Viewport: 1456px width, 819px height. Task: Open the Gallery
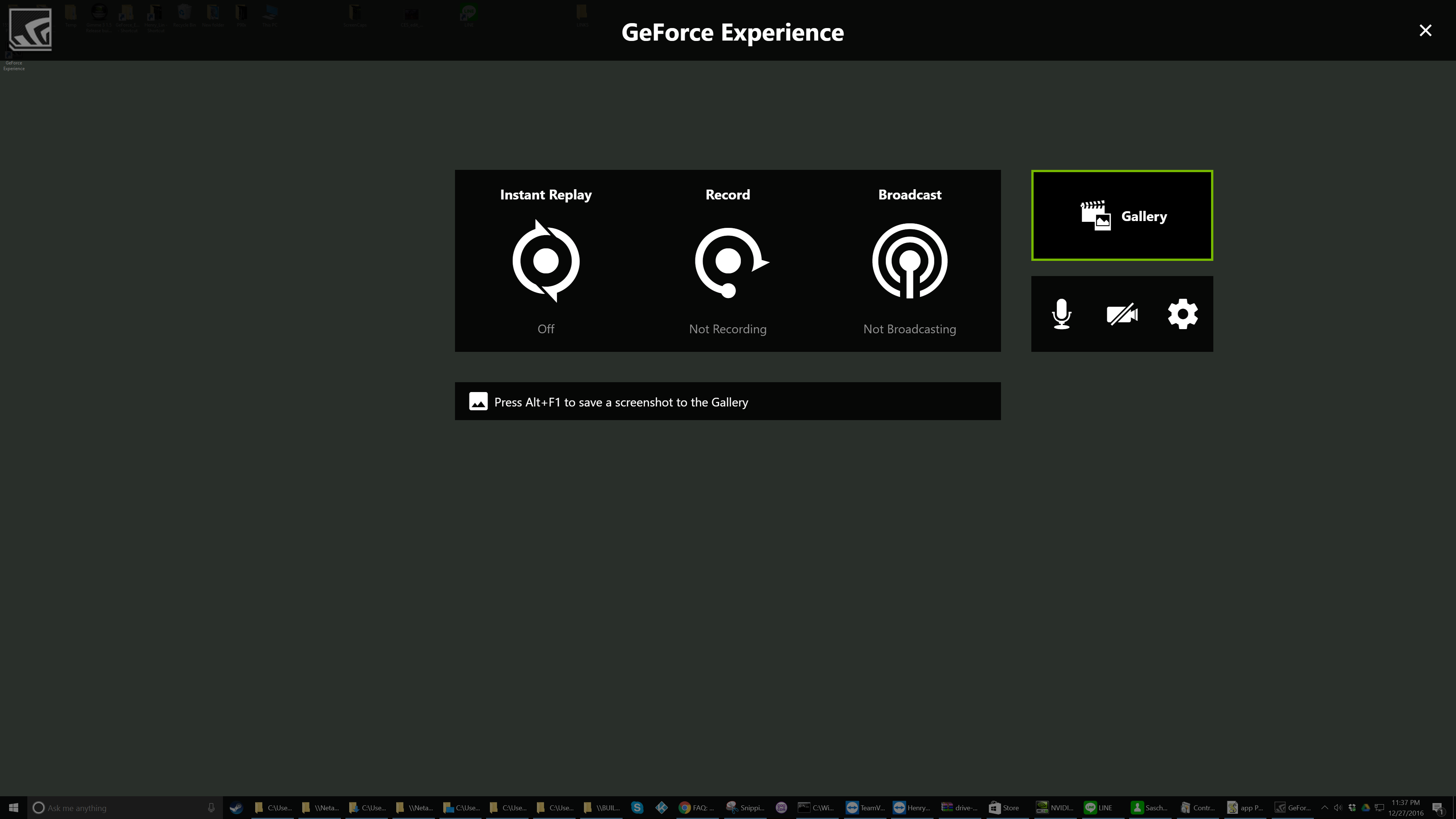(1122, 215)
